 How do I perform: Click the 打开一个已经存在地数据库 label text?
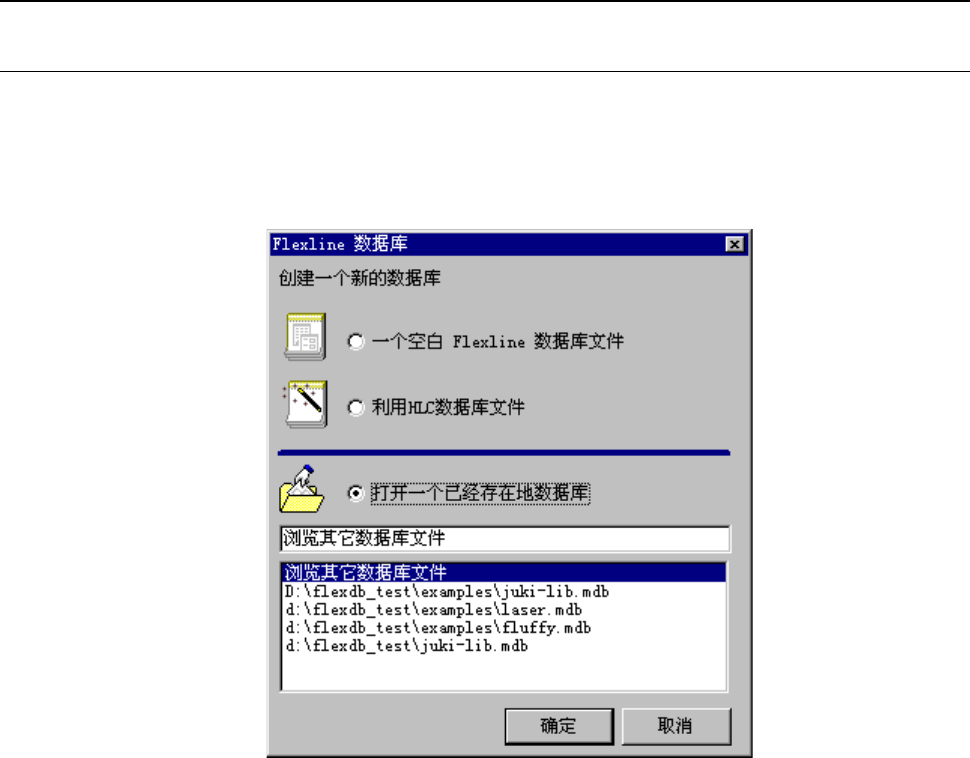tap(480, 493)
